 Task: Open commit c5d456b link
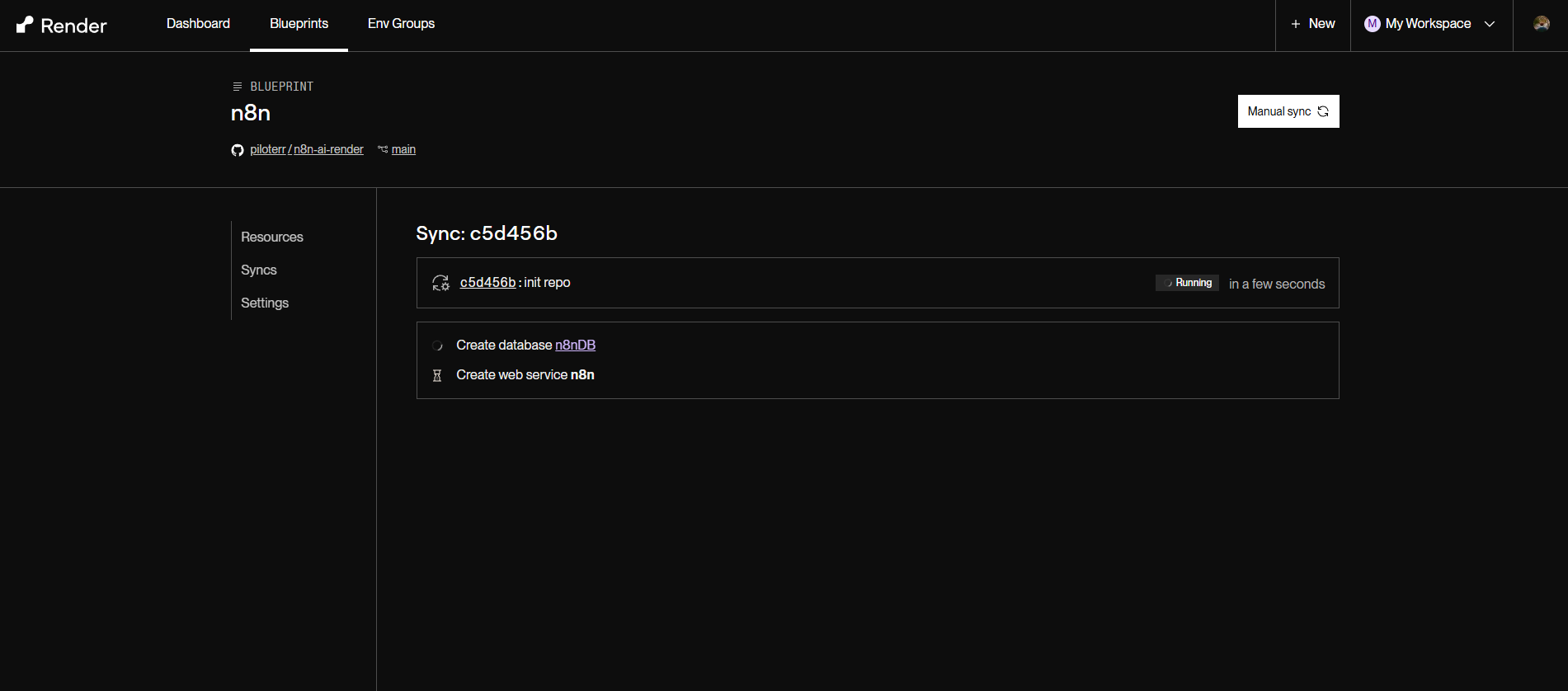pyautogui.click(x=487, y=282)
